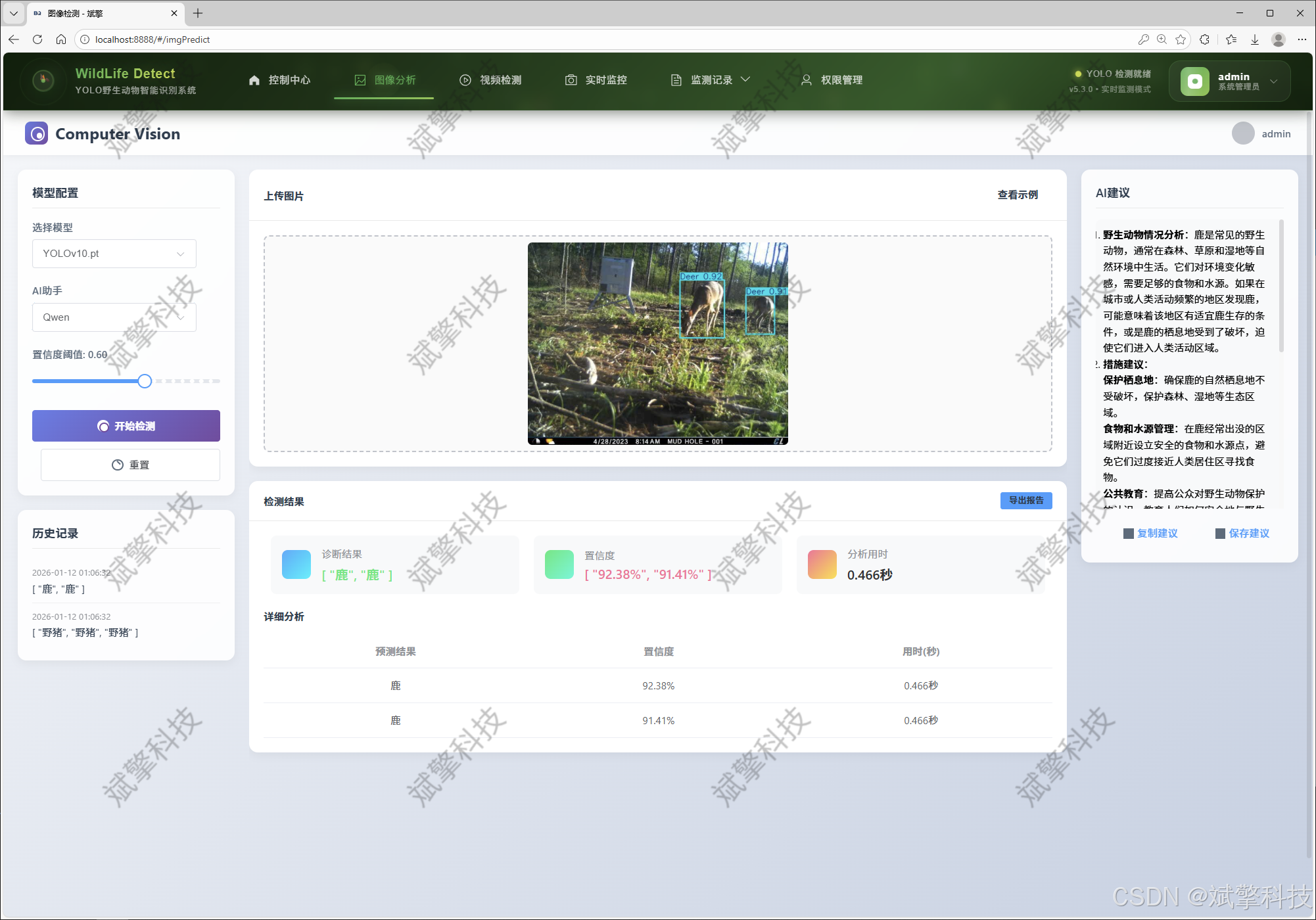The width and height of the screenshot is (1316, 920).
Task: Expand the 监测记录 menu
Action: point(711,80)
